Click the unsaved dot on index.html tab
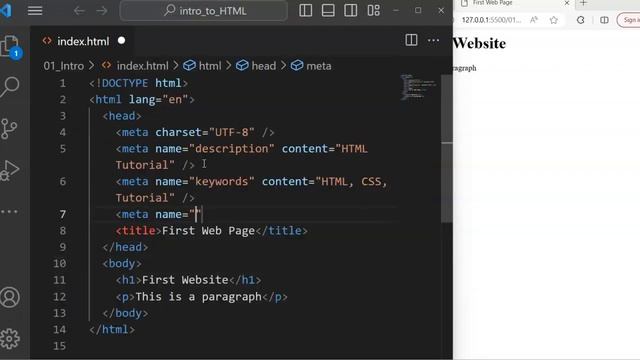The height and width of the screenshot is (360, 640). (x=121, y=41)
